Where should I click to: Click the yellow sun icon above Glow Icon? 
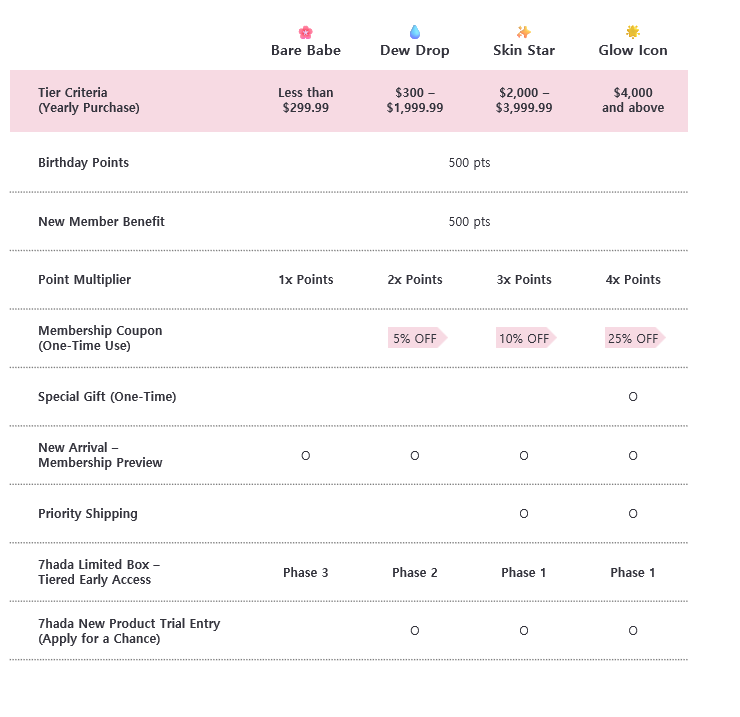pyautogui.click(x=633, y=32)
